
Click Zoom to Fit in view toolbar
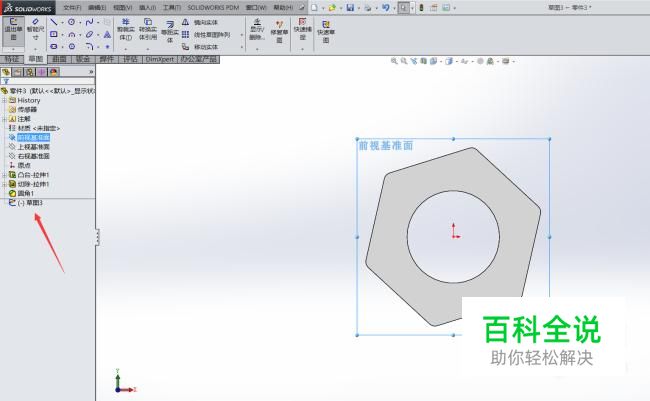pyautogui.click(x=394, y=61)
